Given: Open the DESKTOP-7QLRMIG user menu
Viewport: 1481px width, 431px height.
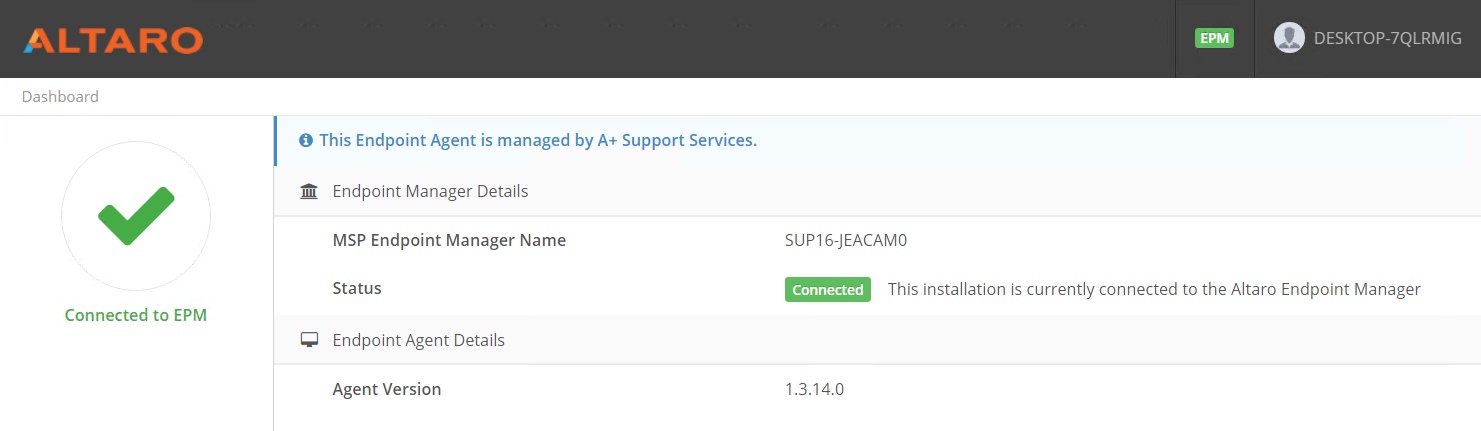Looking at the screenshot, I should (1367, 39).
